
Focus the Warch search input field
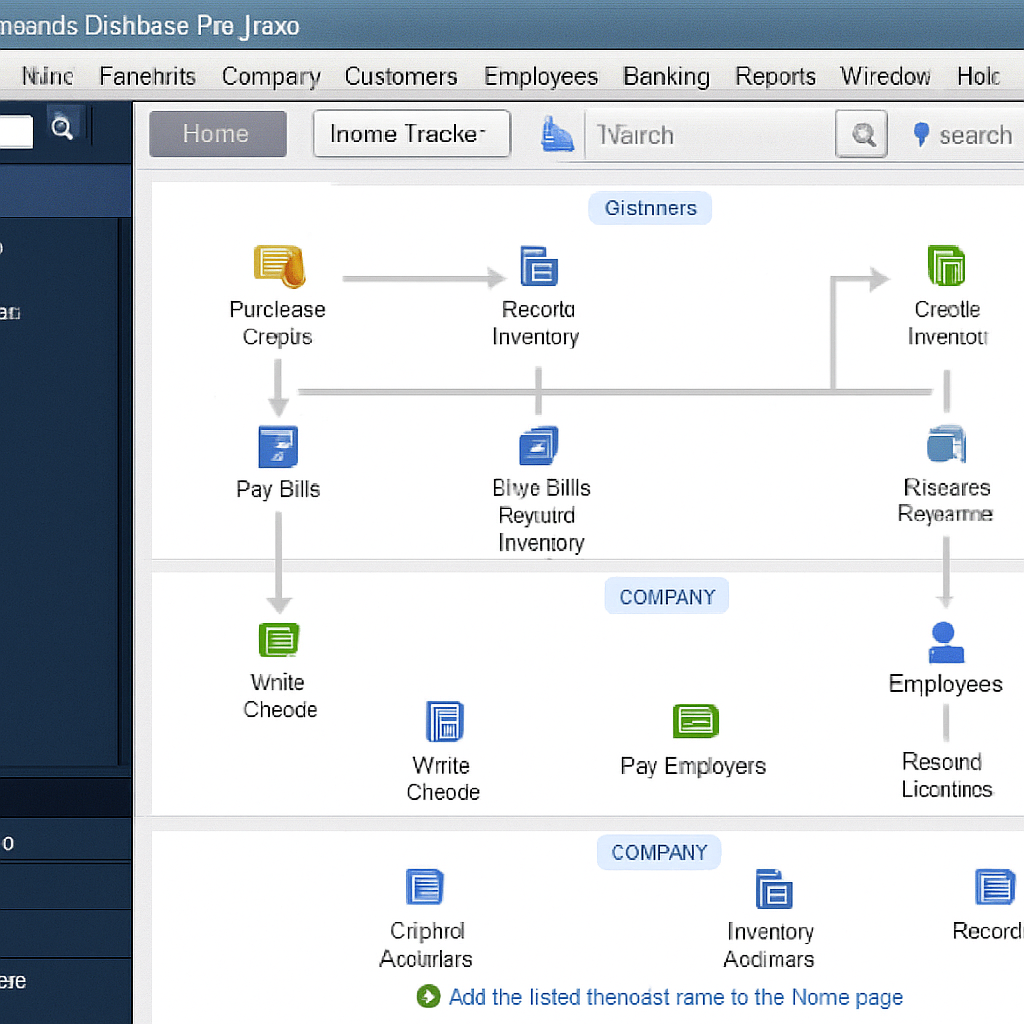pos(709,135)
